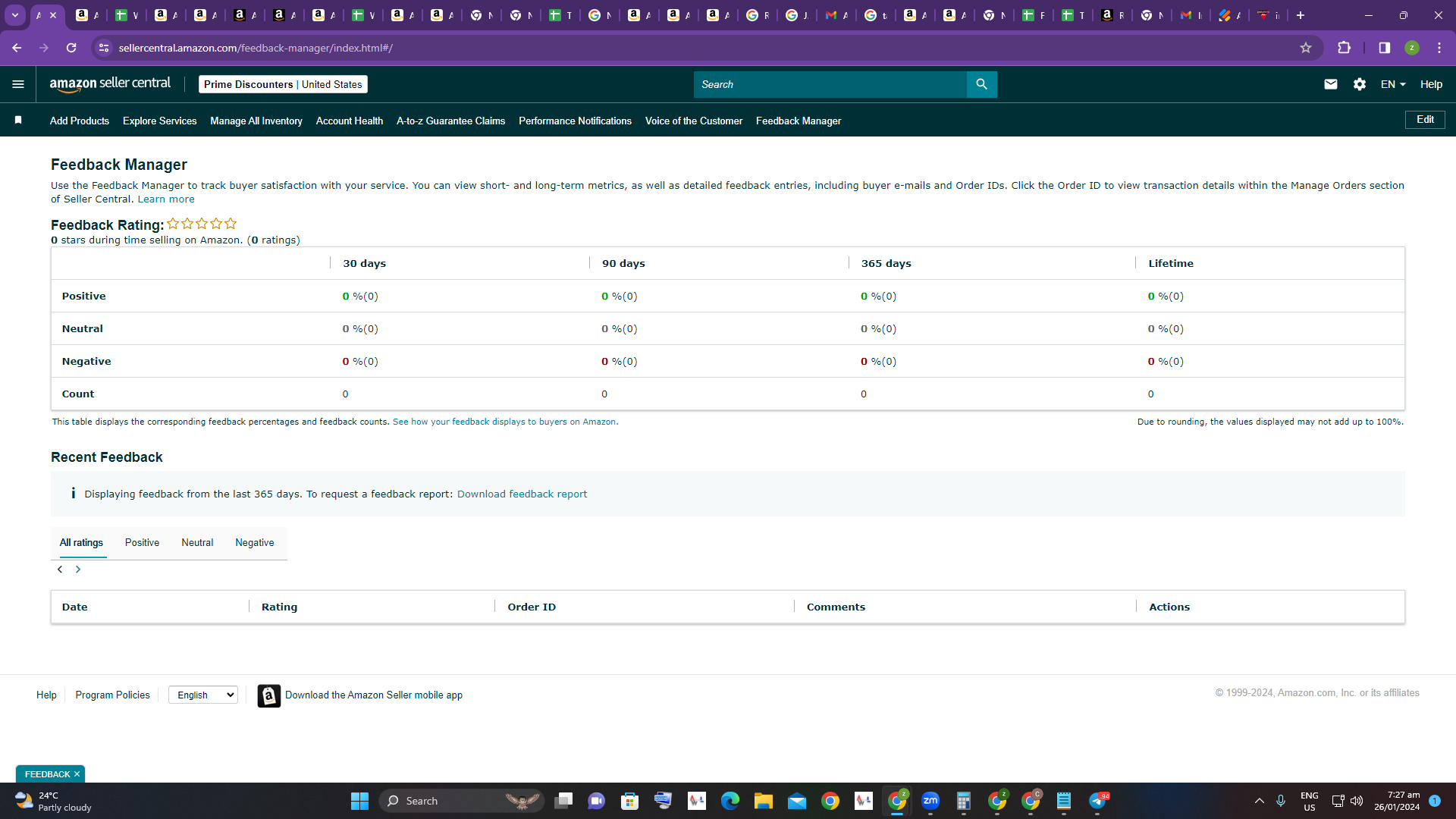Show hidden system tray icons
This screenshot has width=1456, height=819.
tap(1259, 801)
